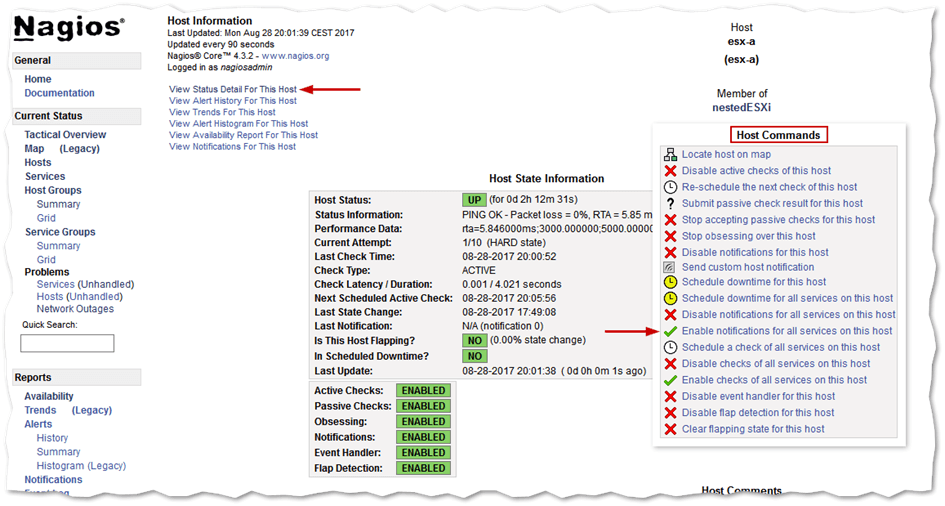945x506 pixels.
Task: Open View Alert History For This Host
Action: pyautogui.click(x=233, y=101)
